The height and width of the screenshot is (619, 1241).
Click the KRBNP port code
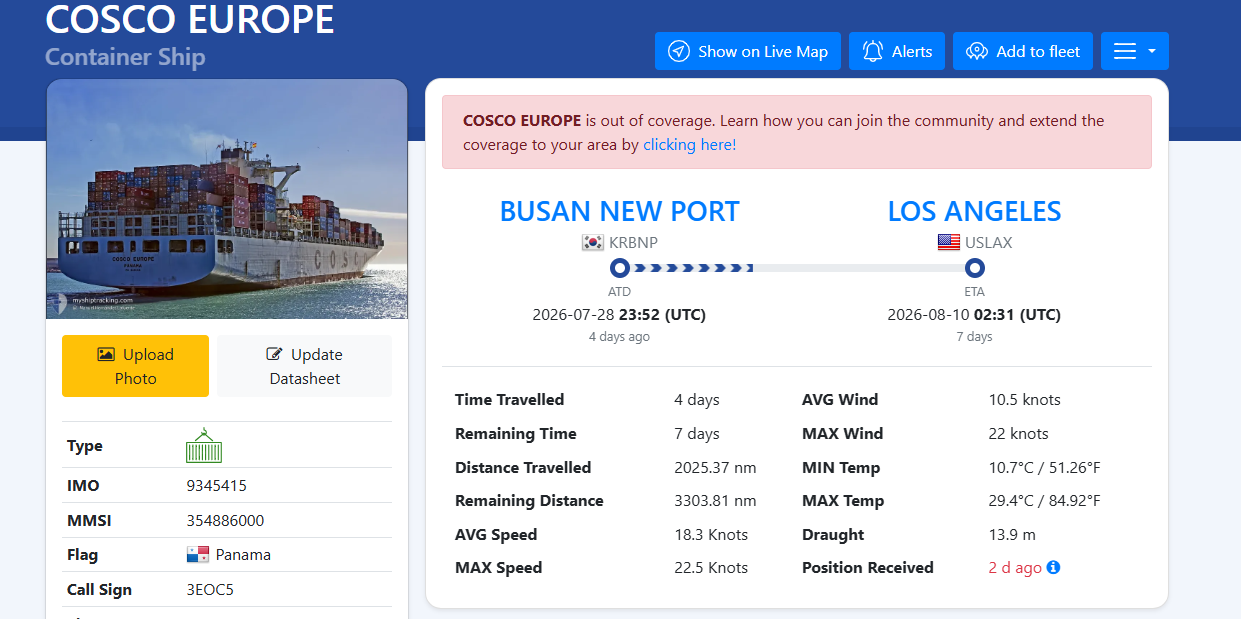coord(633,242)
